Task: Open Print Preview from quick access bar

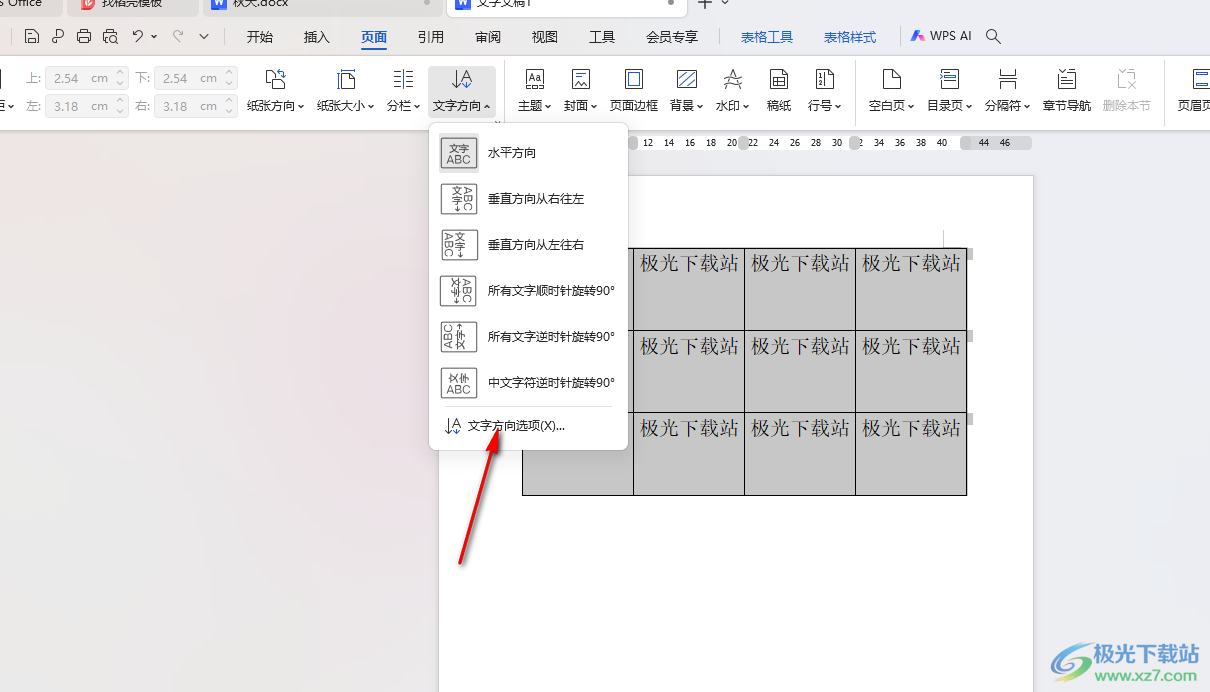Action: tap(110, 37)
